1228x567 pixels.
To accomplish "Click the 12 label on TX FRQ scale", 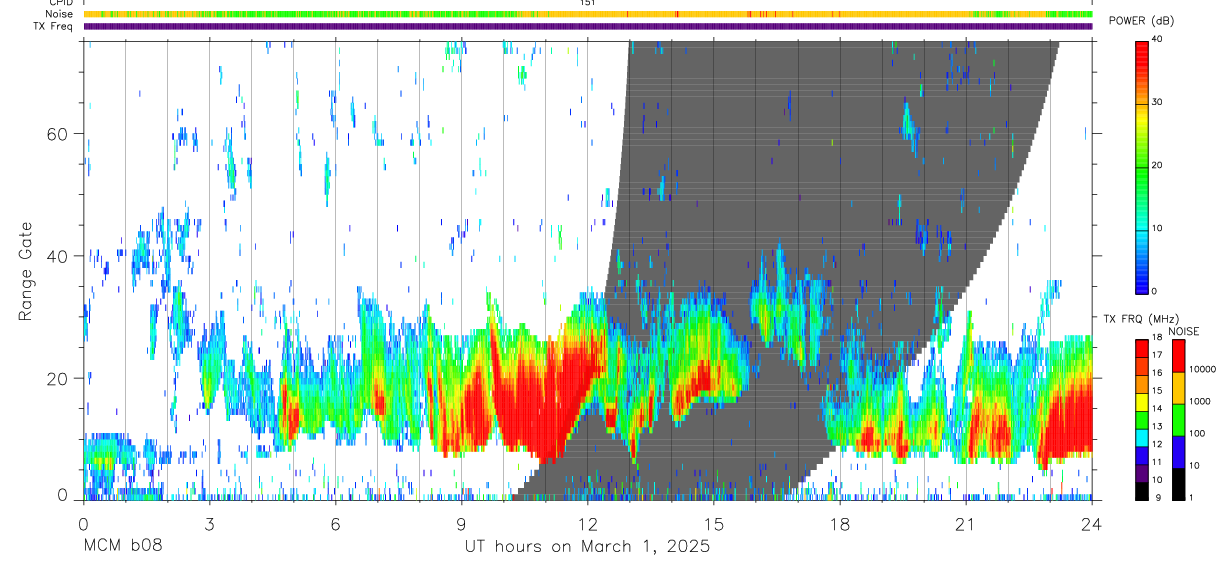I will (1156, 444).
